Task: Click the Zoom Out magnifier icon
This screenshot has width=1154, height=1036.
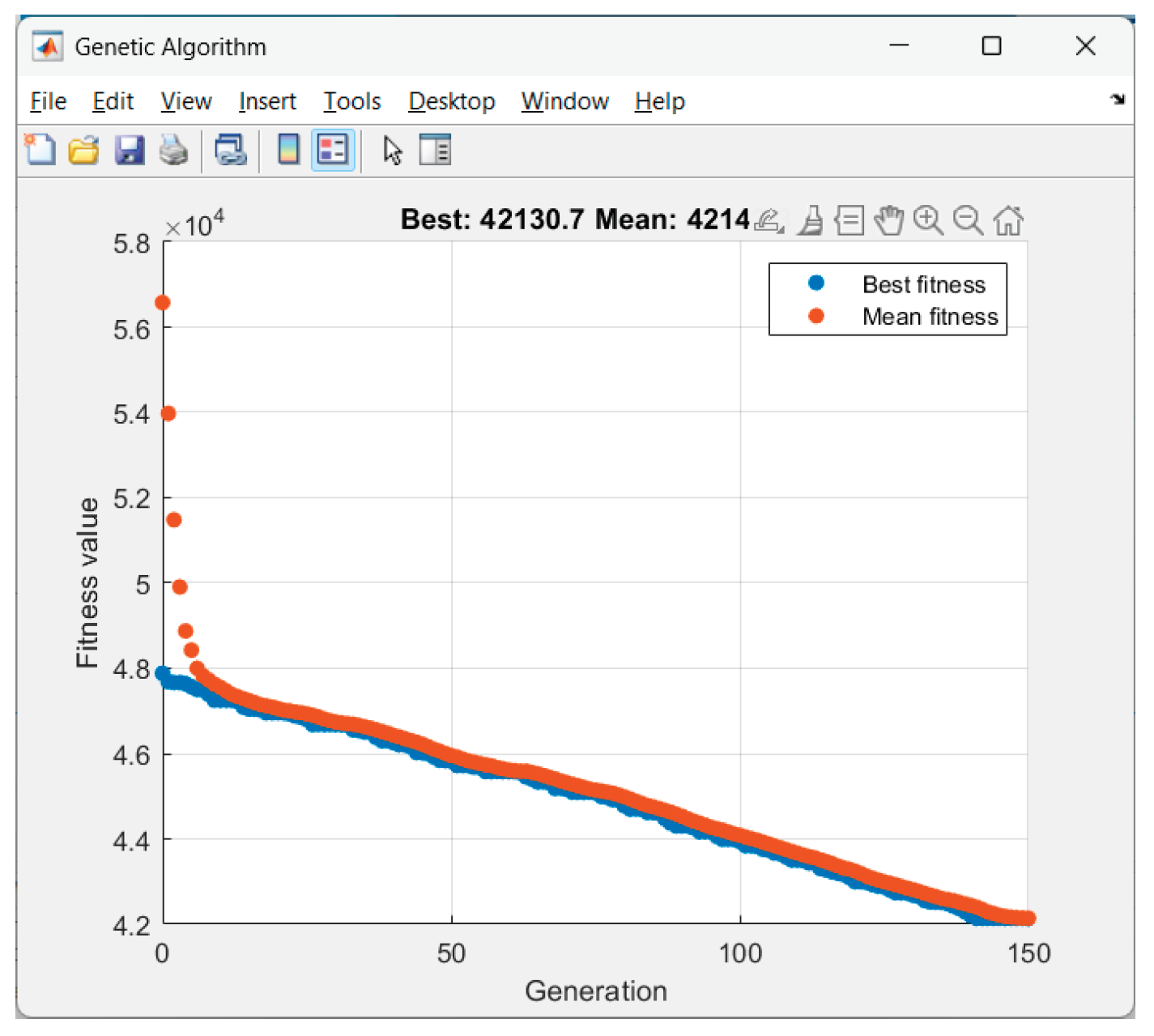Action: tap(968, 220)
